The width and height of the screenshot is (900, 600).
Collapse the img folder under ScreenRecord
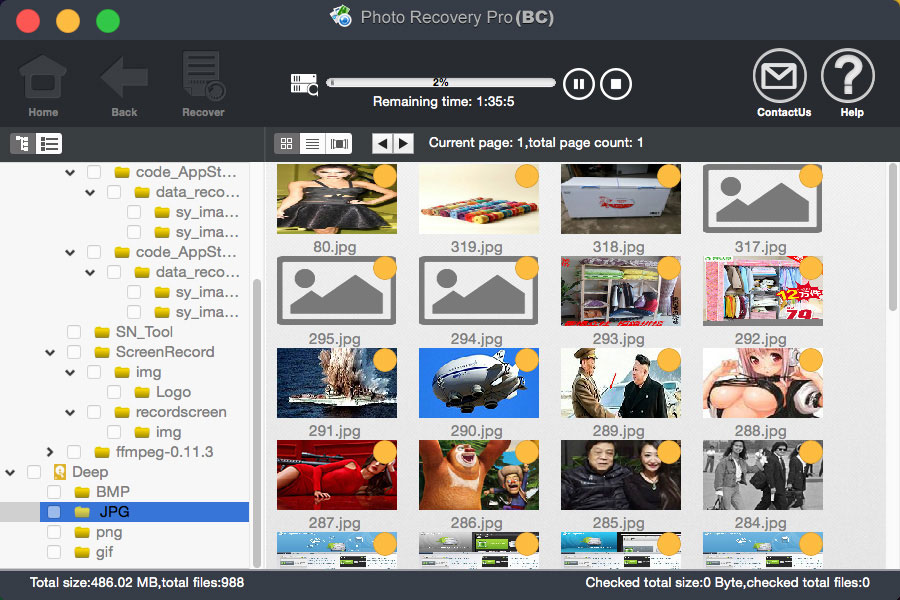pyautogui.click(x=70, y=373)
